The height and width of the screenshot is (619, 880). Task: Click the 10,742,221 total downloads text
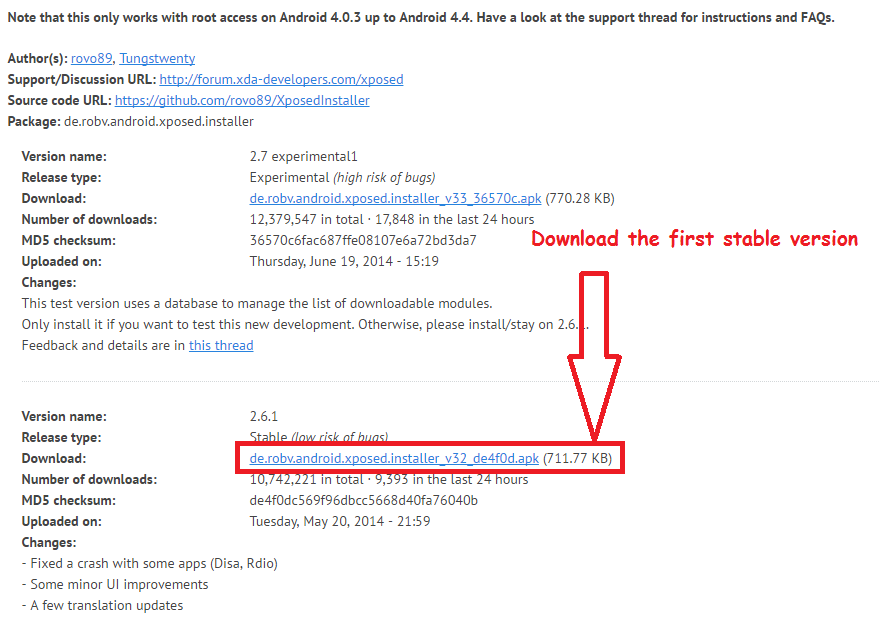[306, 479]
